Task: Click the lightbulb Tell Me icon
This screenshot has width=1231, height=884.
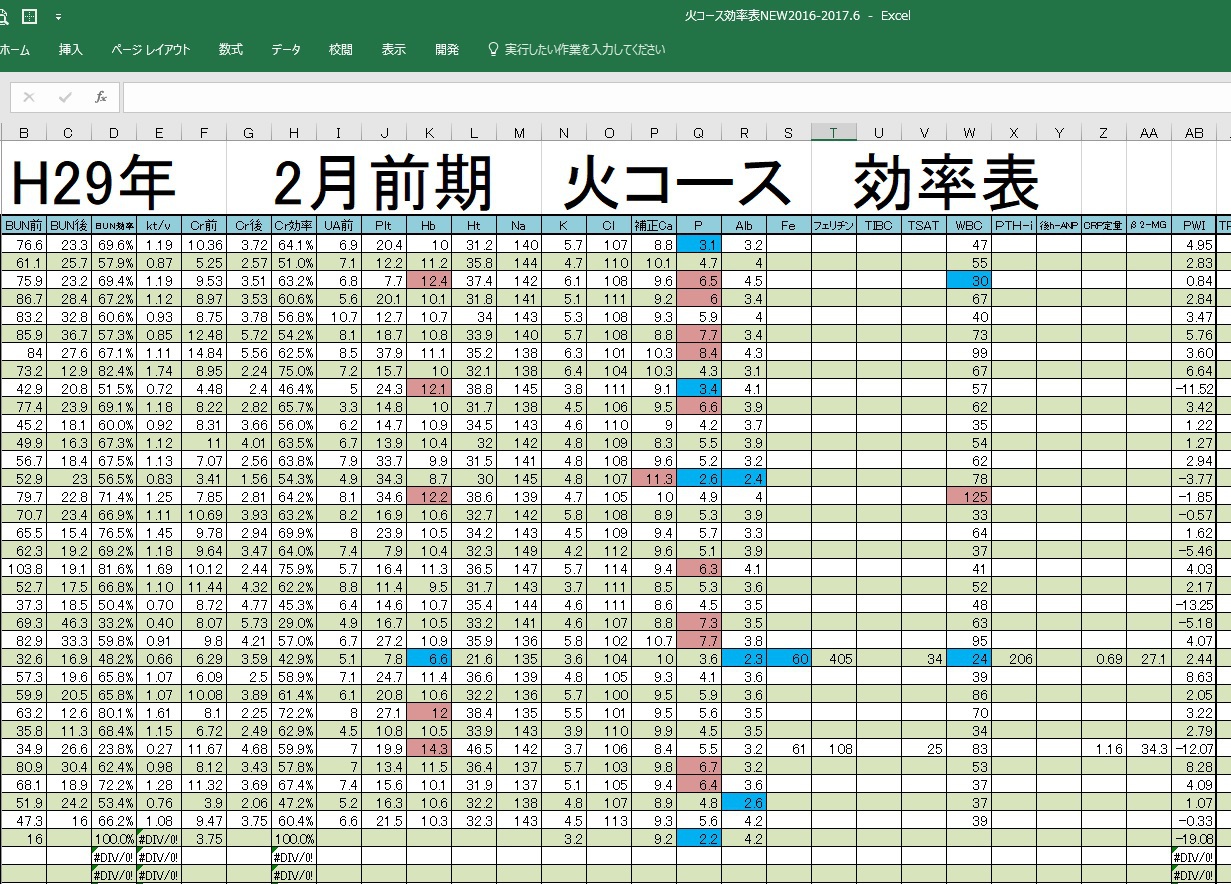Action: tap(492, 49)
